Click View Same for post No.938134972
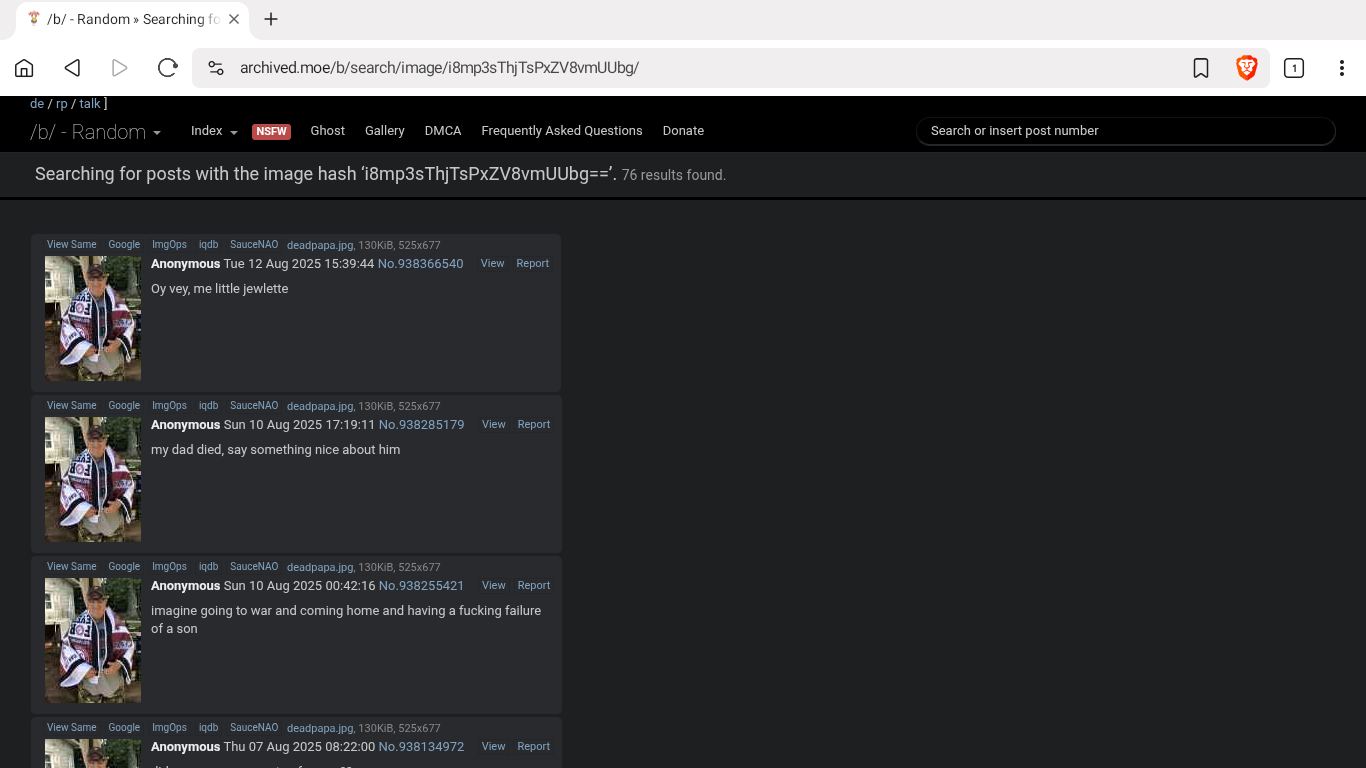The height and width of the screenshot is (768, 1366). [72, 728]
